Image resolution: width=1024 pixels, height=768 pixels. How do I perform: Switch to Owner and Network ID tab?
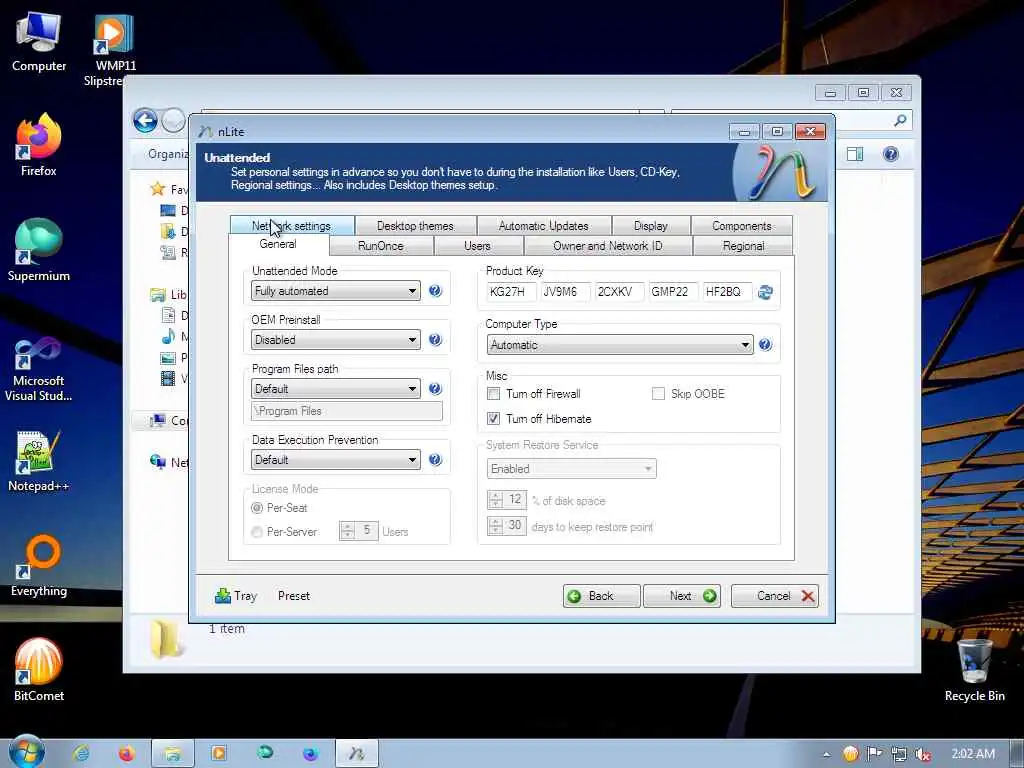point(607,246)
